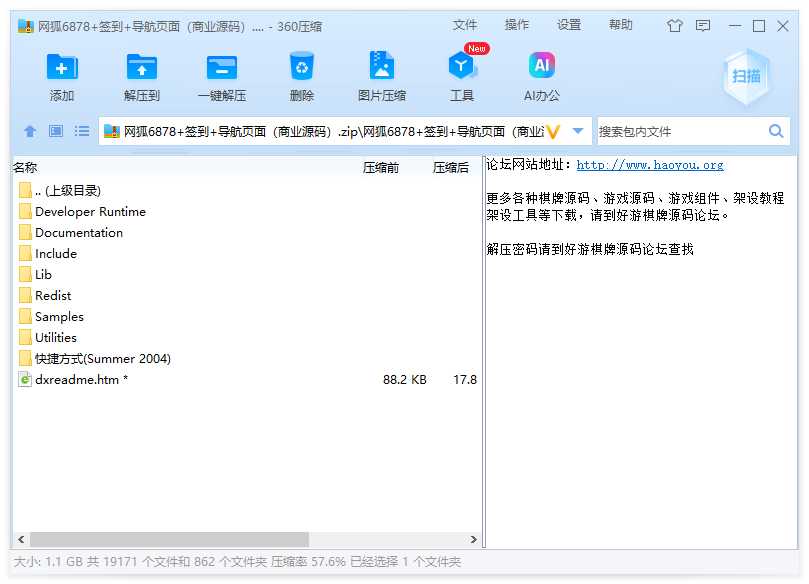The width and height of the screenshot is (809, 584).
Task: Click the search magnifier icon
Action: [x=776, y=131]
